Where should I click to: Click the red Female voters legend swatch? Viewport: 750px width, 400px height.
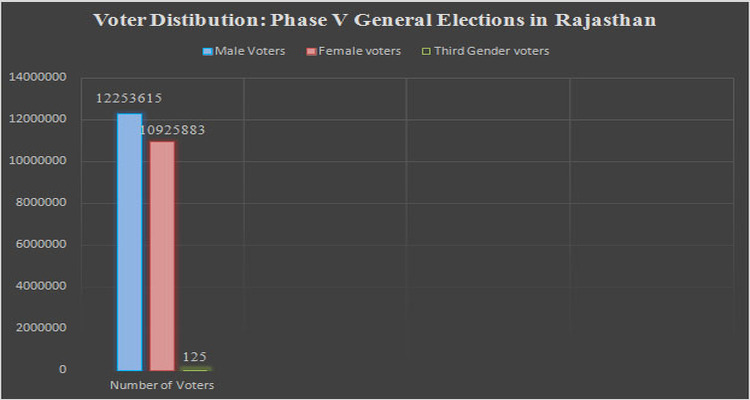(311, 49)
